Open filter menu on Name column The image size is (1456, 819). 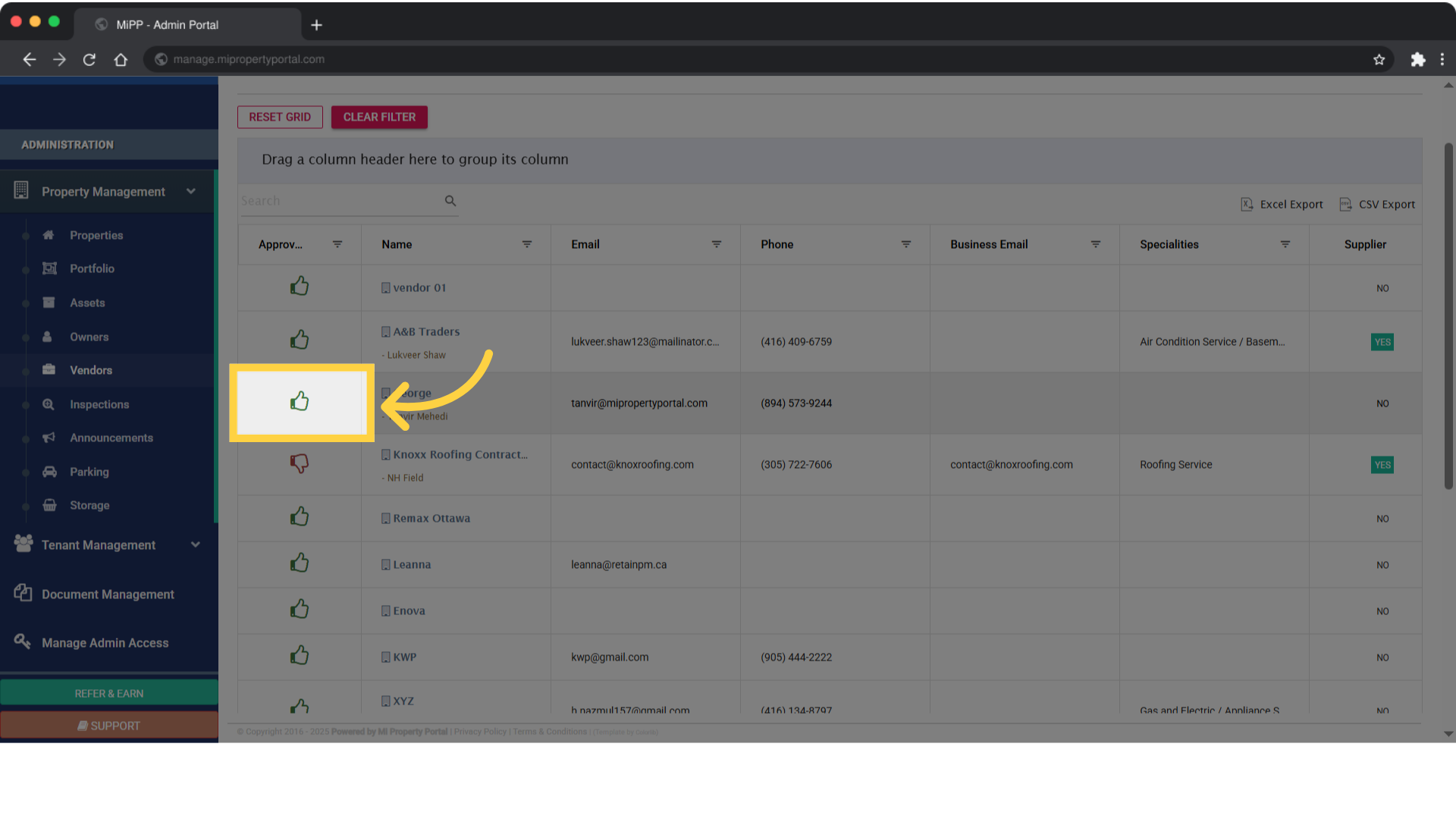(527, 244)
